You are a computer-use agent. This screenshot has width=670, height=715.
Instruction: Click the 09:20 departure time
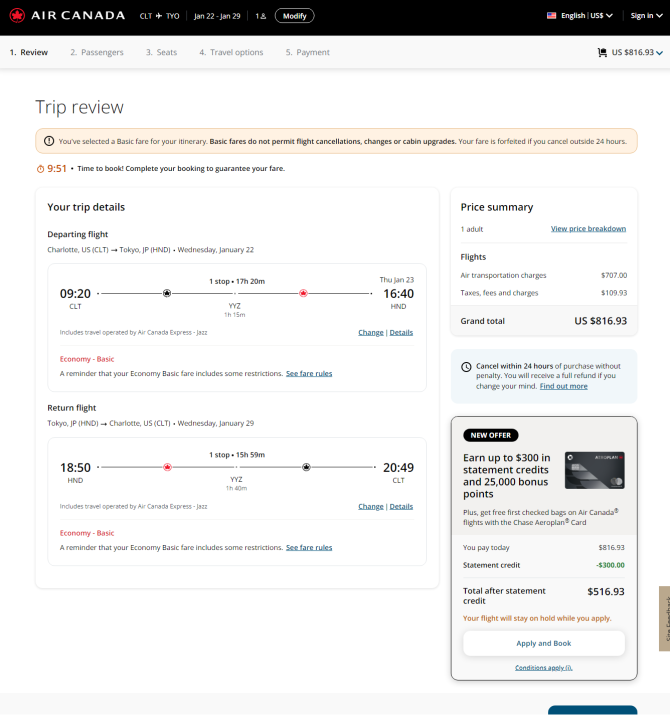(75, 294)
